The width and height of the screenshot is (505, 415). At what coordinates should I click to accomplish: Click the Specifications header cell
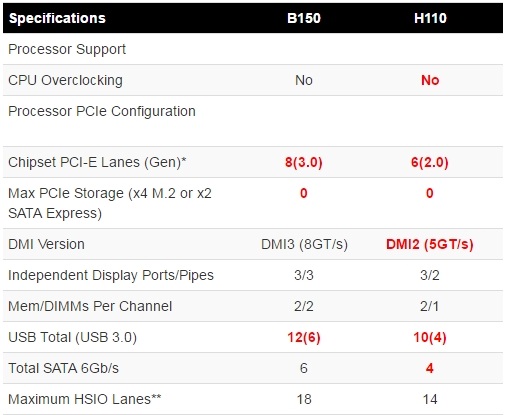(x=57, y=18)
